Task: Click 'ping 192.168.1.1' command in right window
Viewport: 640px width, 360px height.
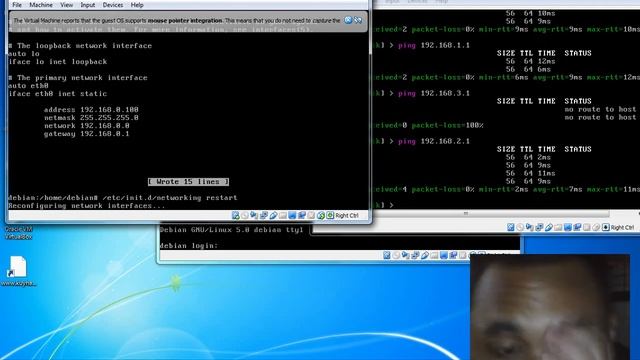Action: (433, 45)
